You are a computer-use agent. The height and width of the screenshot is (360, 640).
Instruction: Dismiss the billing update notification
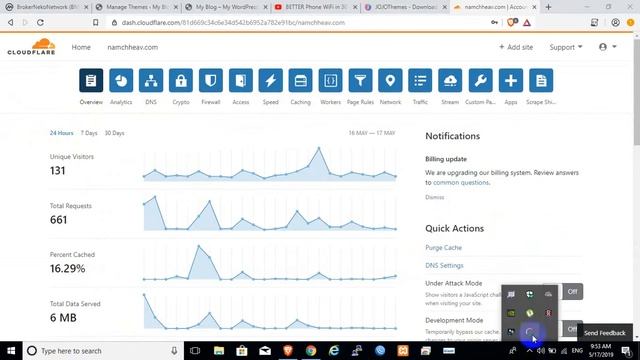click(x=434, y=197)
